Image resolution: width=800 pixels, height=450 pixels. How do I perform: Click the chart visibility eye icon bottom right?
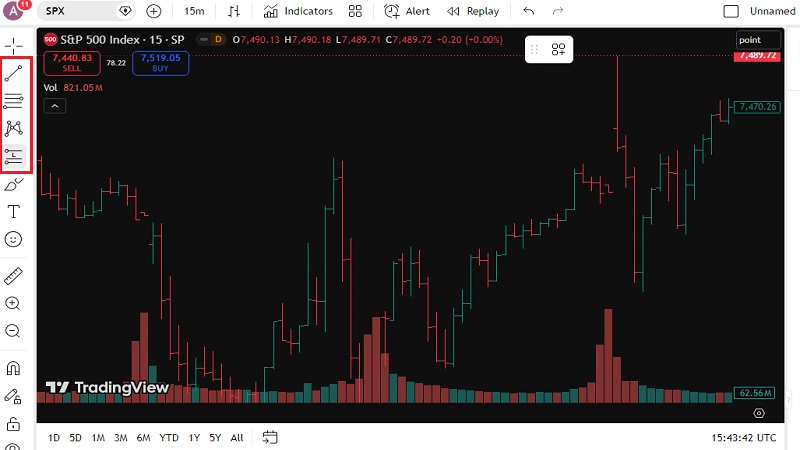coord(759,413)
